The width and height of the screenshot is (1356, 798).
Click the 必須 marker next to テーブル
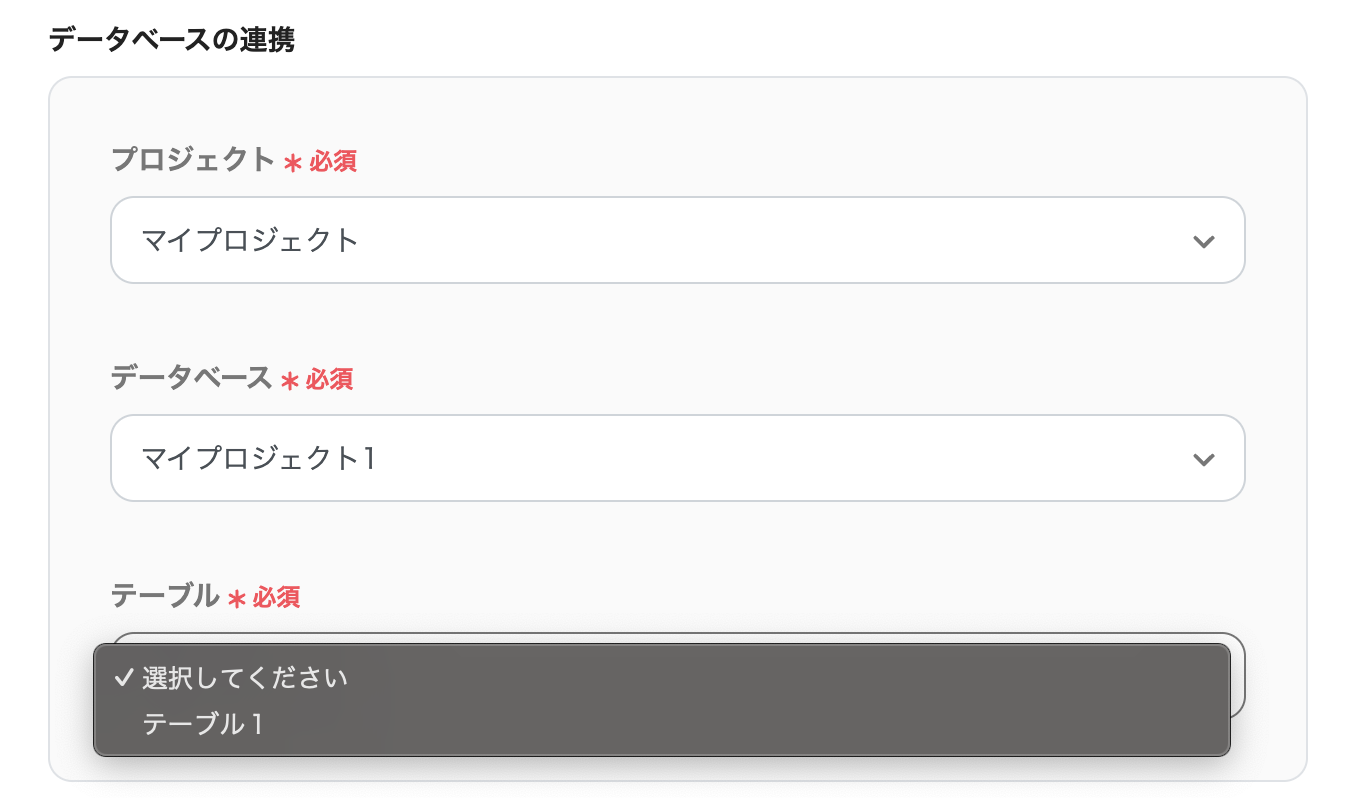tap(276, 598)
